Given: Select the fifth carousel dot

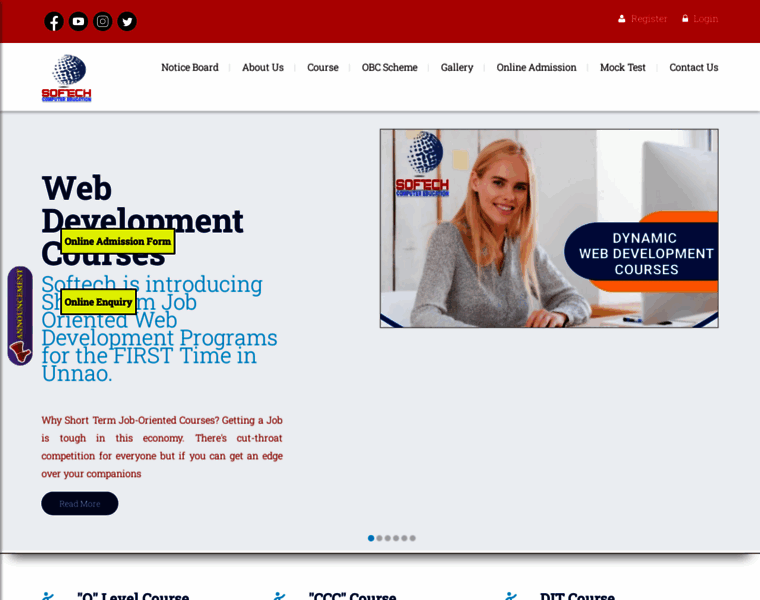Looking at the screenshot, I should coord(404,538).
